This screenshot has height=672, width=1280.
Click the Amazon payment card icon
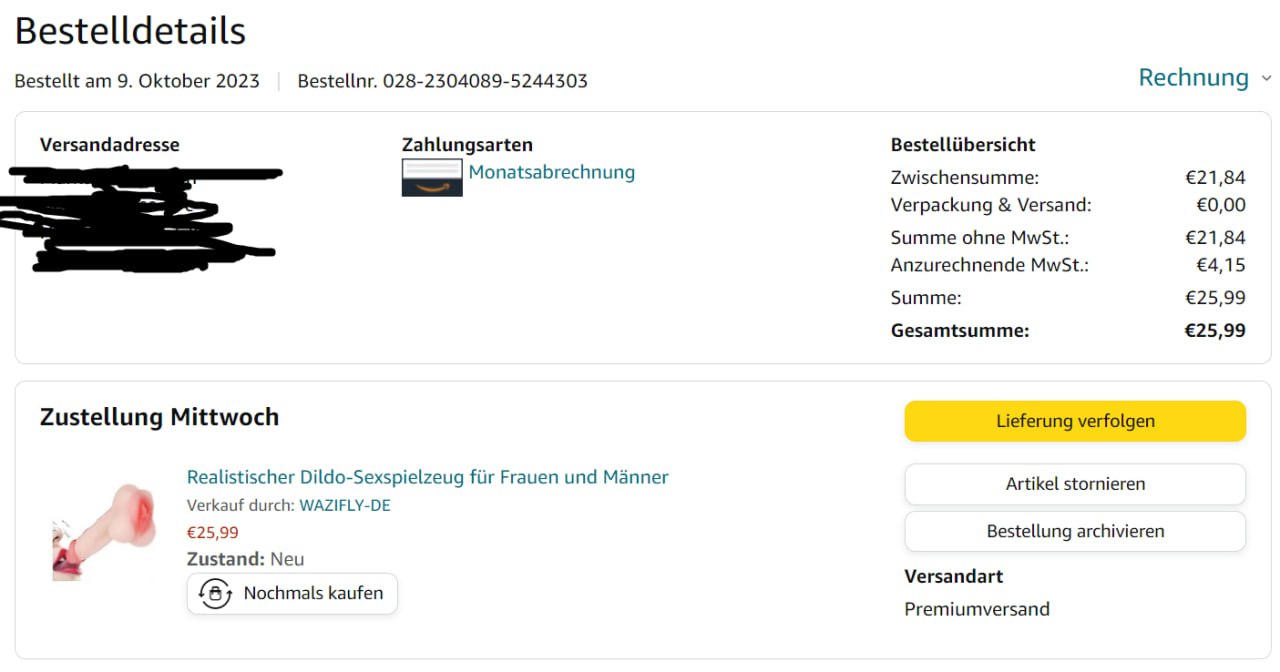point(432,177)
